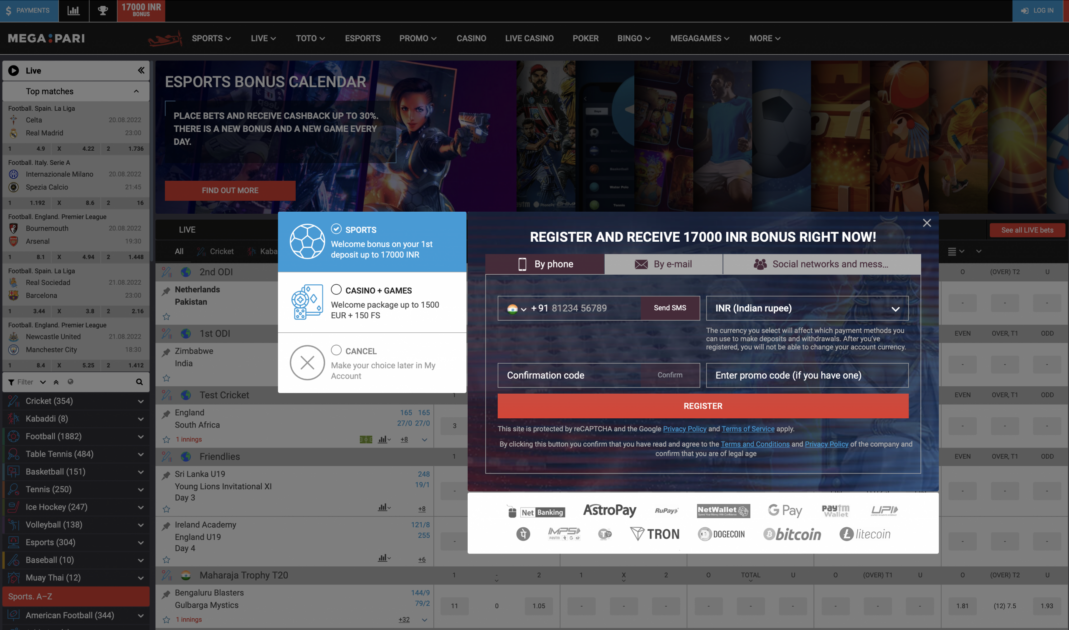Click the NetWallet payment logo
The width and height of the screenshot is (1069, 630).
click(723, 510)
